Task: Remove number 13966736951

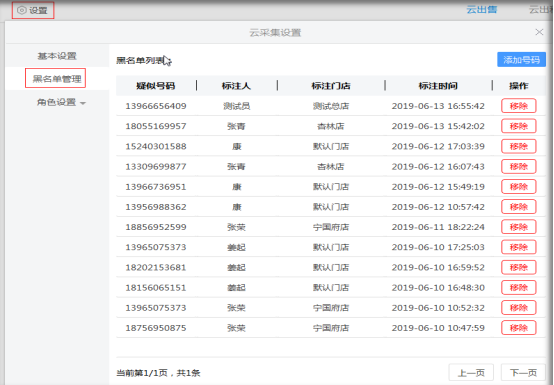Action: [518, 186]
